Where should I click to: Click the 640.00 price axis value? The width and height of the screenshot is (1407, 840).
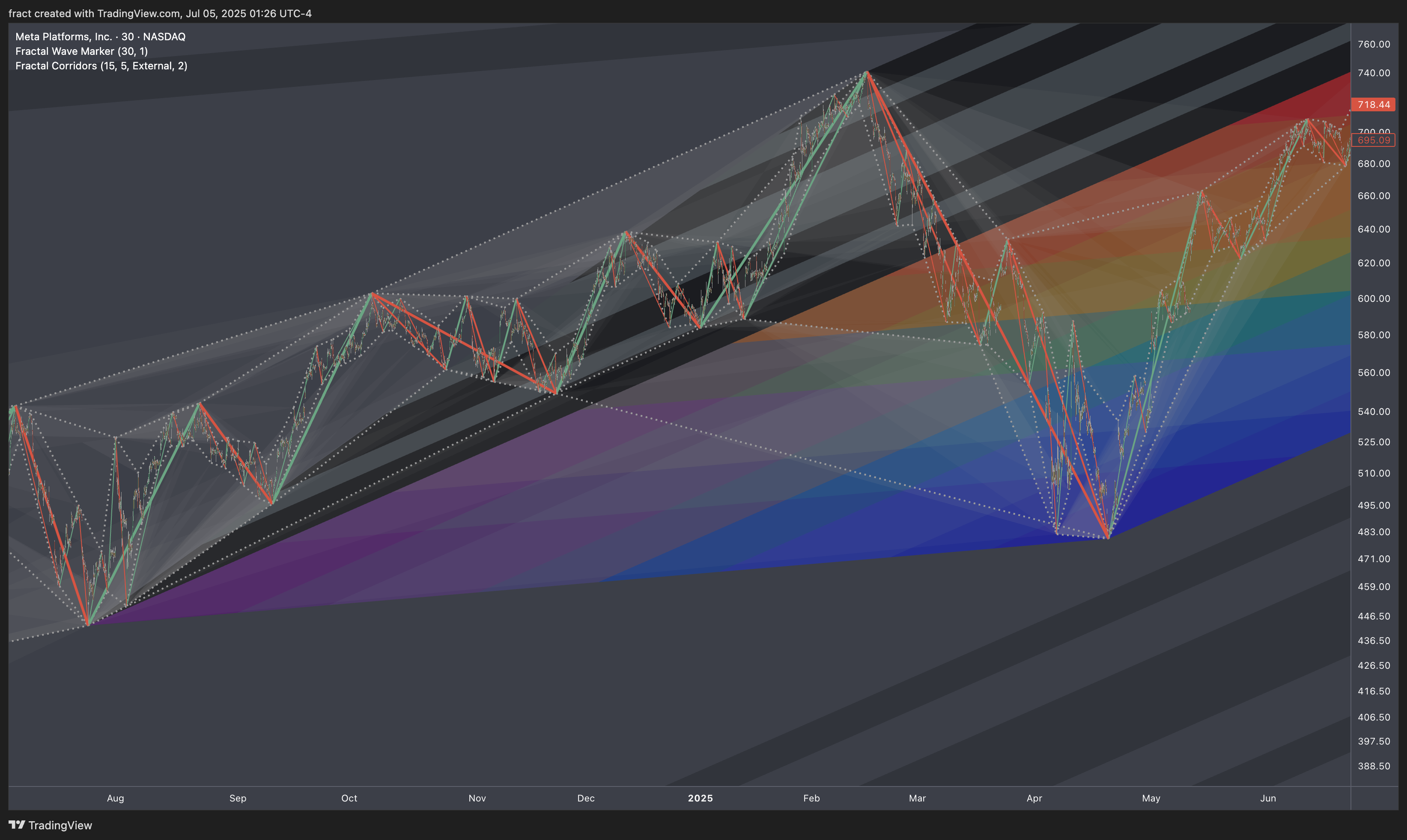pyautogui.click(x=1374, y=229)
